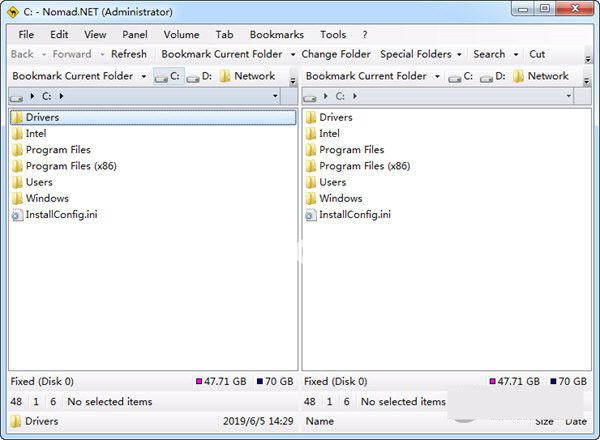Image resolution: width=600 pixels, height=440 pixels.
Task: Open the Volume menu
Action: click(181, 34)
